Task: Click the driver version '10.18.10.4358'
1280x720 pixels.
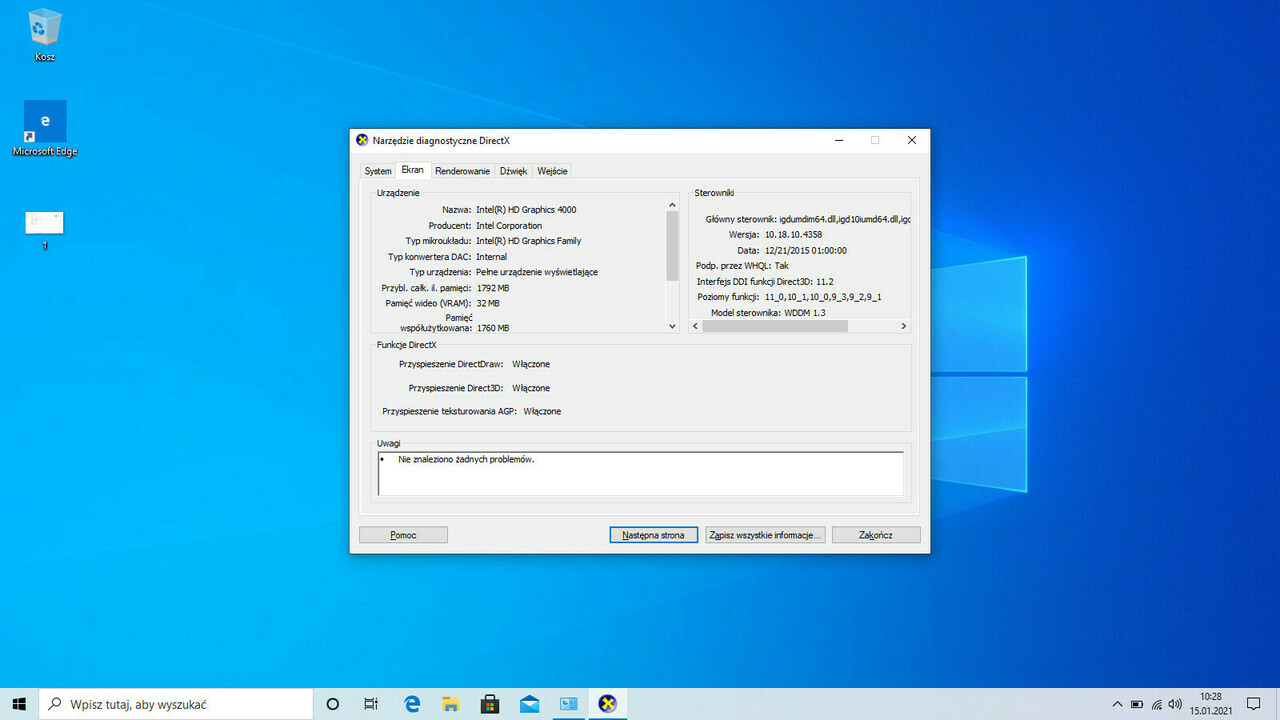Action: (794, 235)
